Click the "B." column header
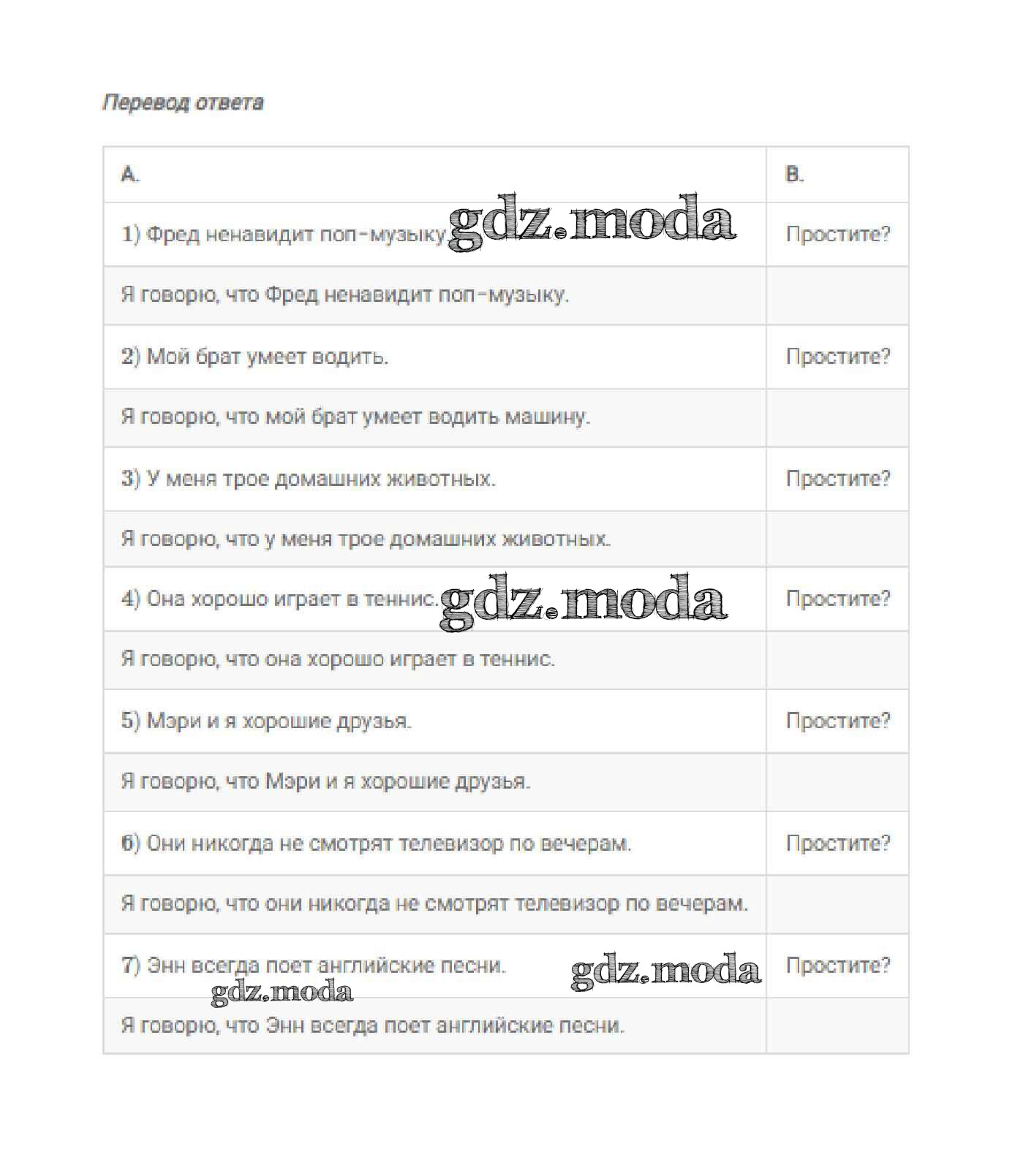Image resolution: width=1023 pixels, height=1176 pixels. (794, 175)
